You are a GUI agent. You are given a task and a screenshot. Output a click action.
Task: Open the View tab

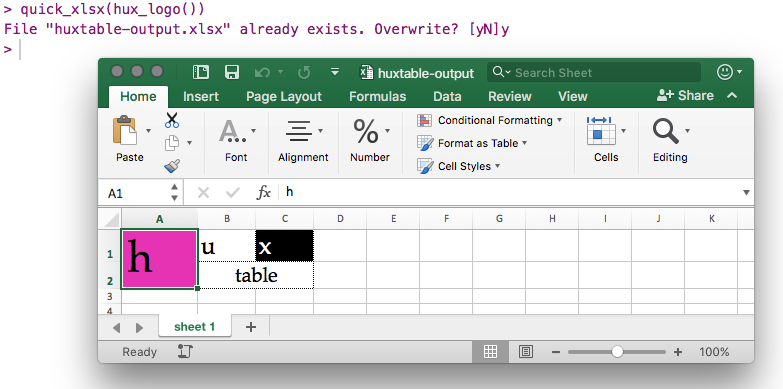click(x=573, y=96)
